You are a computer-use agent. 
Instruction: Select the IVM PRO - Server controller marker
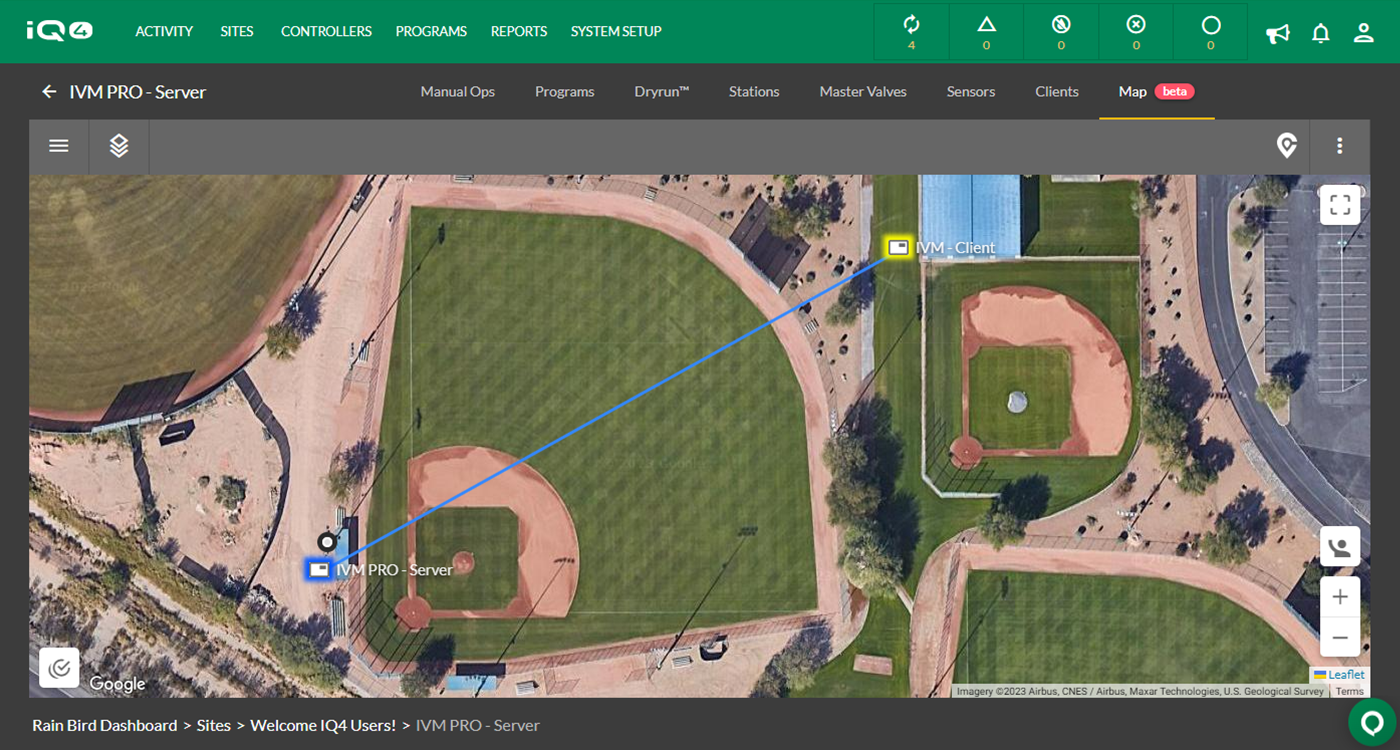pyautogui.click(x=319, y=569)
